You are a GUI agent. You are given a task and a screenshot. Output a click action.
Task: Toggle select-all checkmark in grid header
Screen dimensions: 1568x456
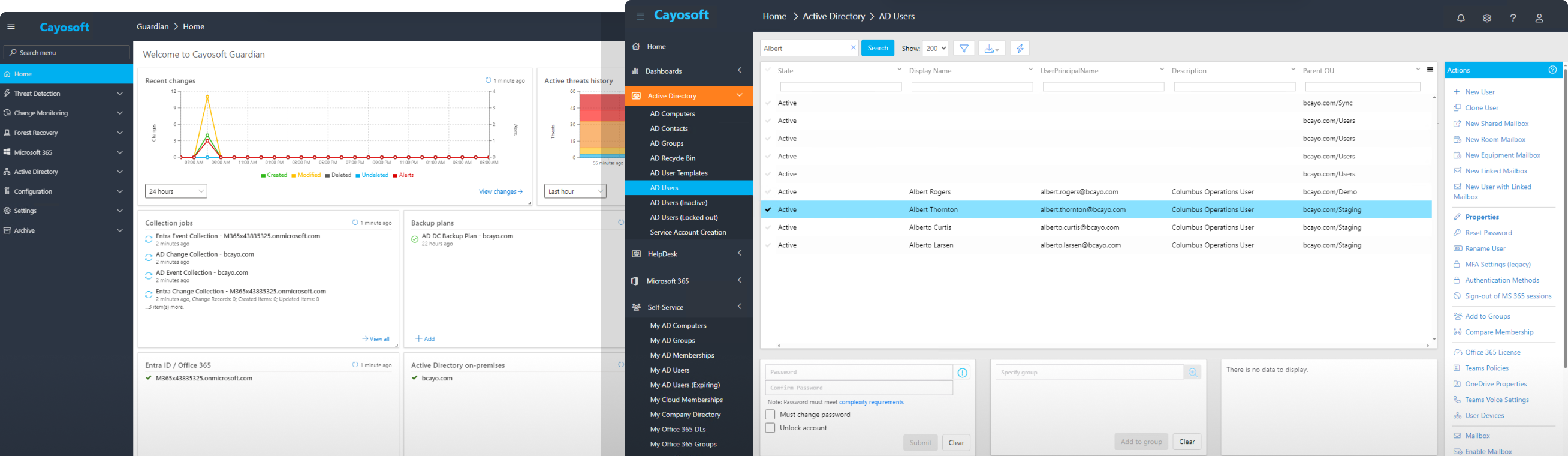tap(768, 70)
